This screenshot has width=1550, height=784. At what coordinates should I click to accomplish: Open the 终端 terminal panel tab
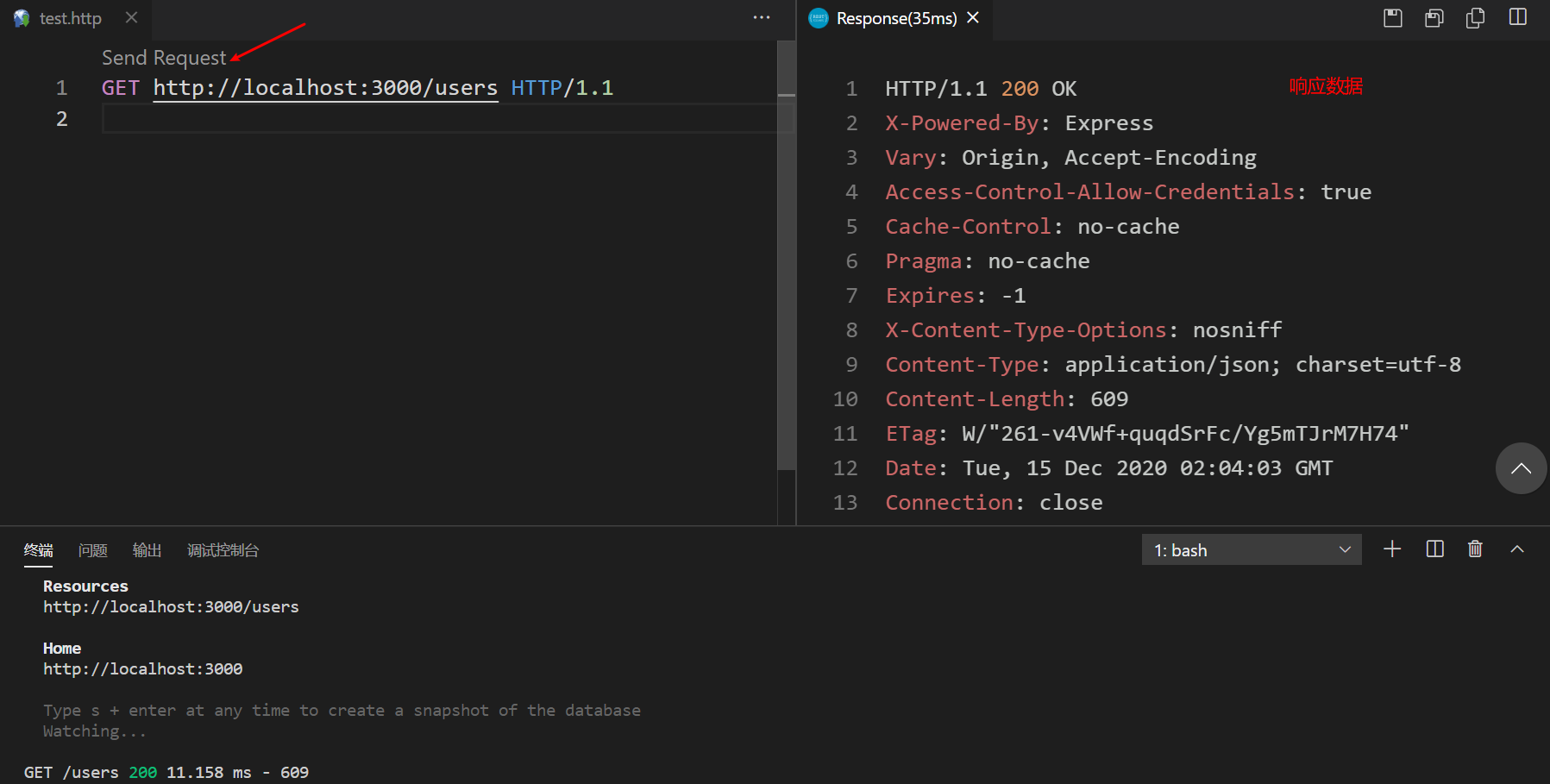[39, 550]
